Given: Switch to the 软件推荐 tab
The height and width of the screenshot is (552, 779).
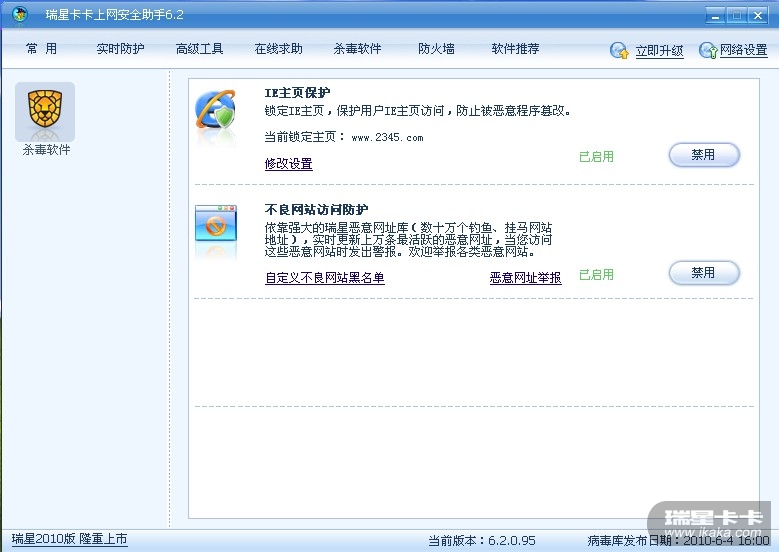Looking at the screenshot, I should tap(515, 49).
